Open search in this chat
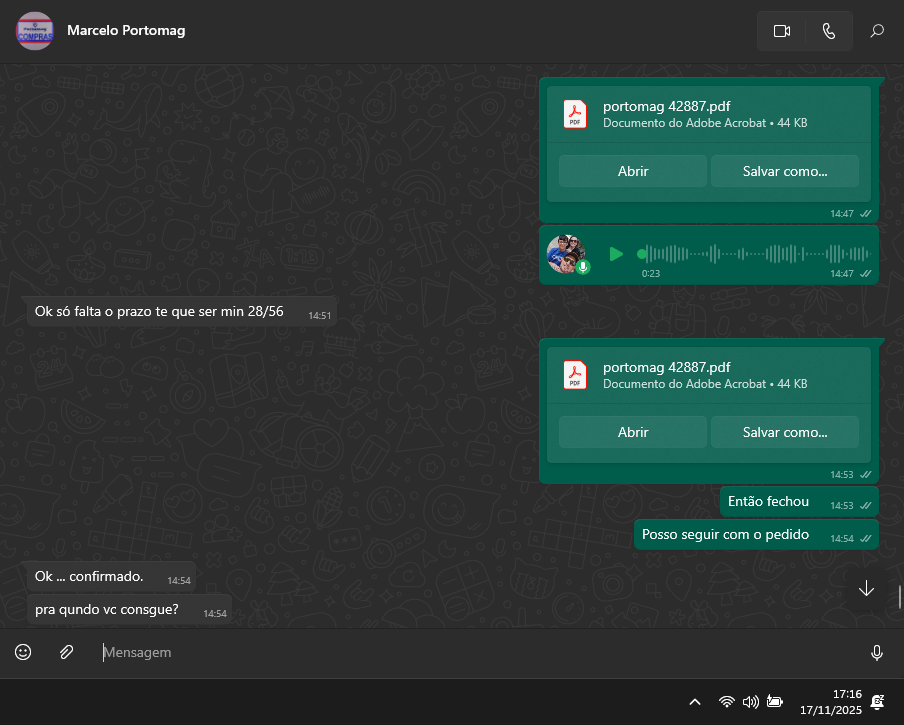 point(877,31)
